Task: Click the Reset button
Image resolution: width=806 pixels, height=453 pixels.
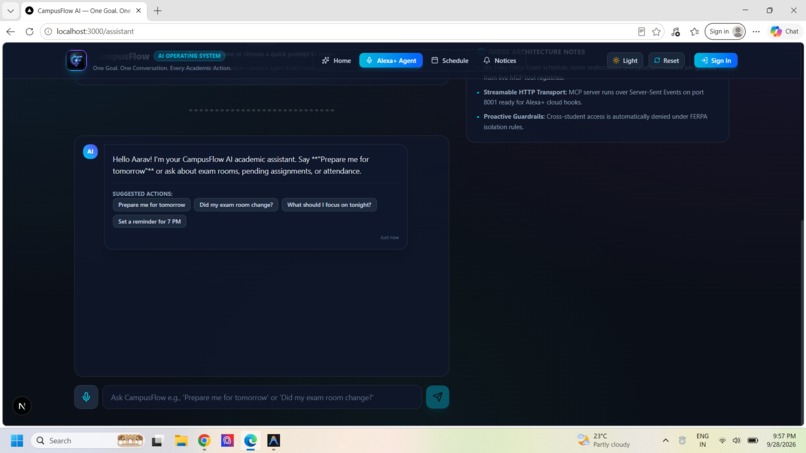Action: click(x=666, y=61)
